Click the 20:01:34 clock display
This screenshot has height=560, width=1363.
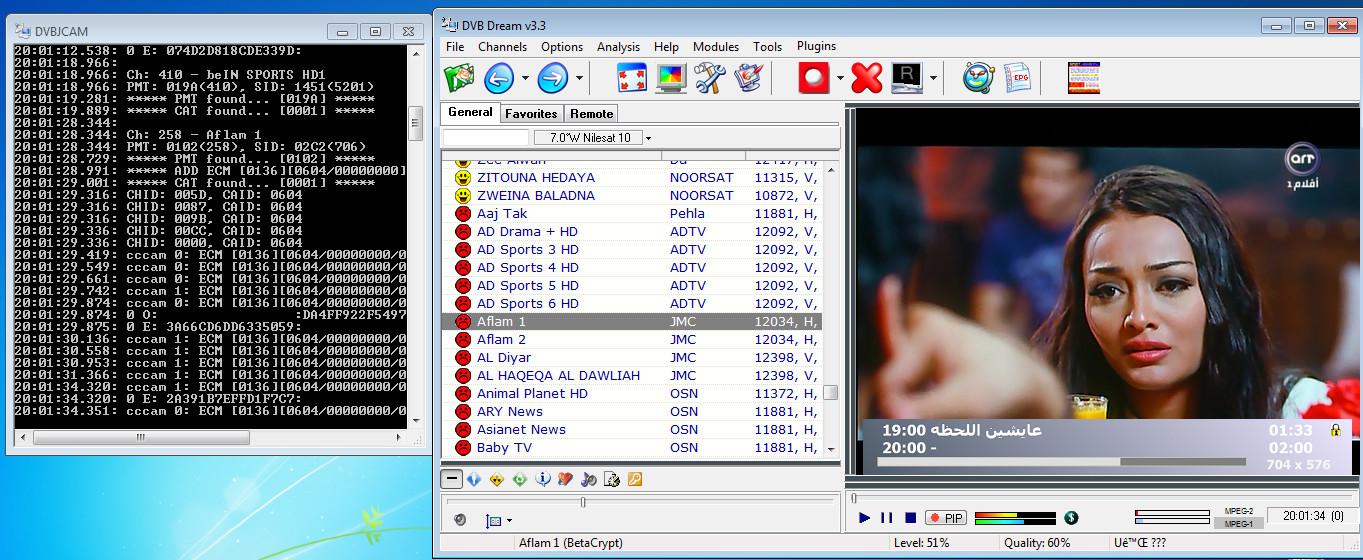pyautogui.click(x=1310, y=516)
